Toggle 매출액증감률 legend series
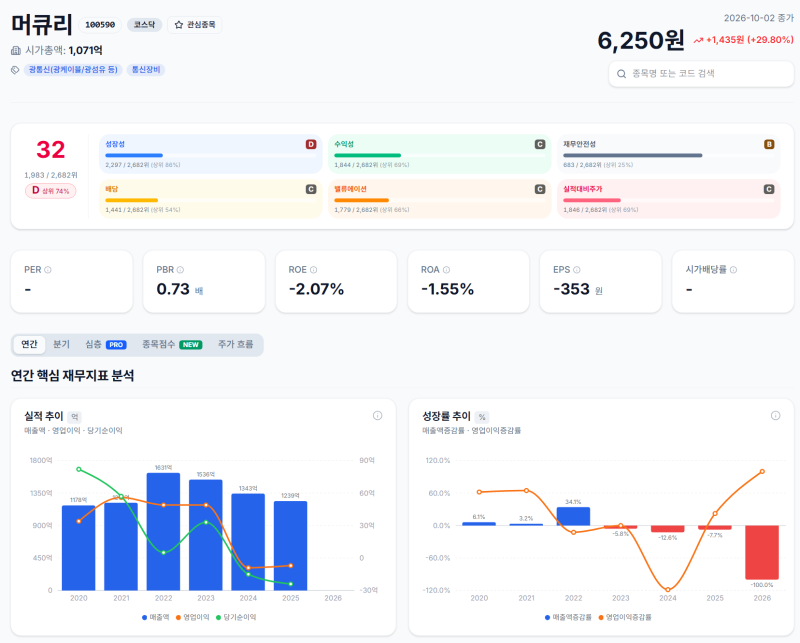800x643 pixels. click(568, 617)
